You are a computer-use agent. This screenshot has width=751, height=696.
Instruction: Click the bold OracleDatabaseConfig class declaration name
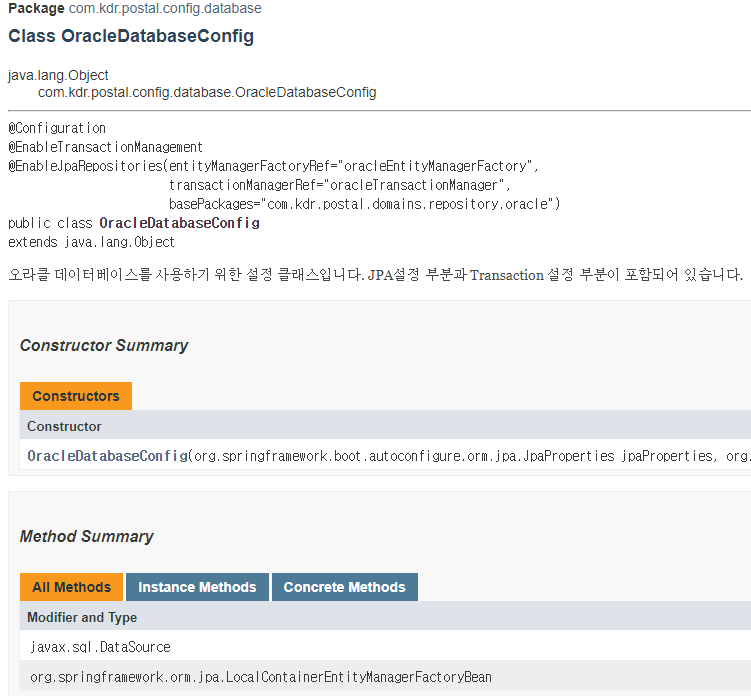click(x=180, y=223)
